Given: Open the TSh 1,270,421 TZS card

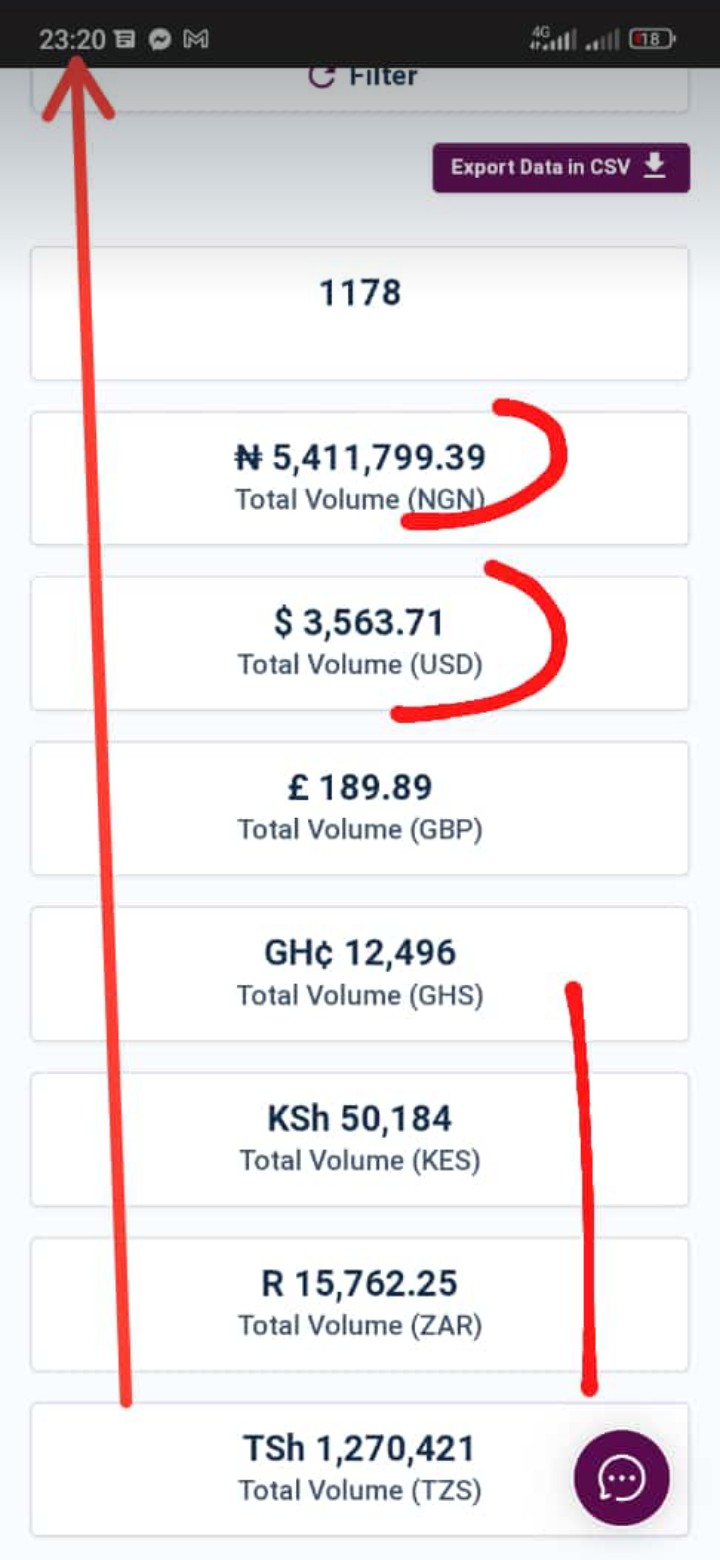Looking at the screenshot, I should pos(360,1469).
